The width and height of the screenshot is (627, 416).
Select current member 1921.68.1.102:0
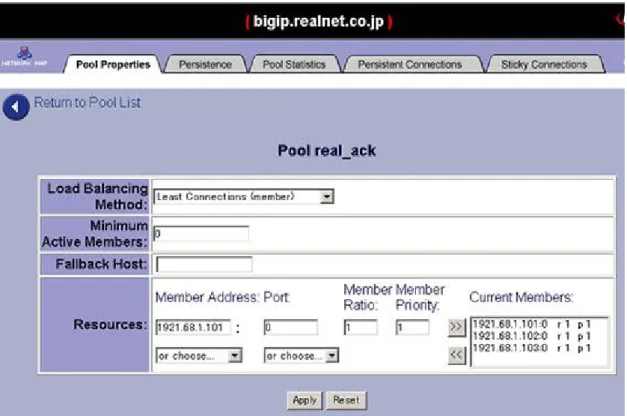pos(531,336)
